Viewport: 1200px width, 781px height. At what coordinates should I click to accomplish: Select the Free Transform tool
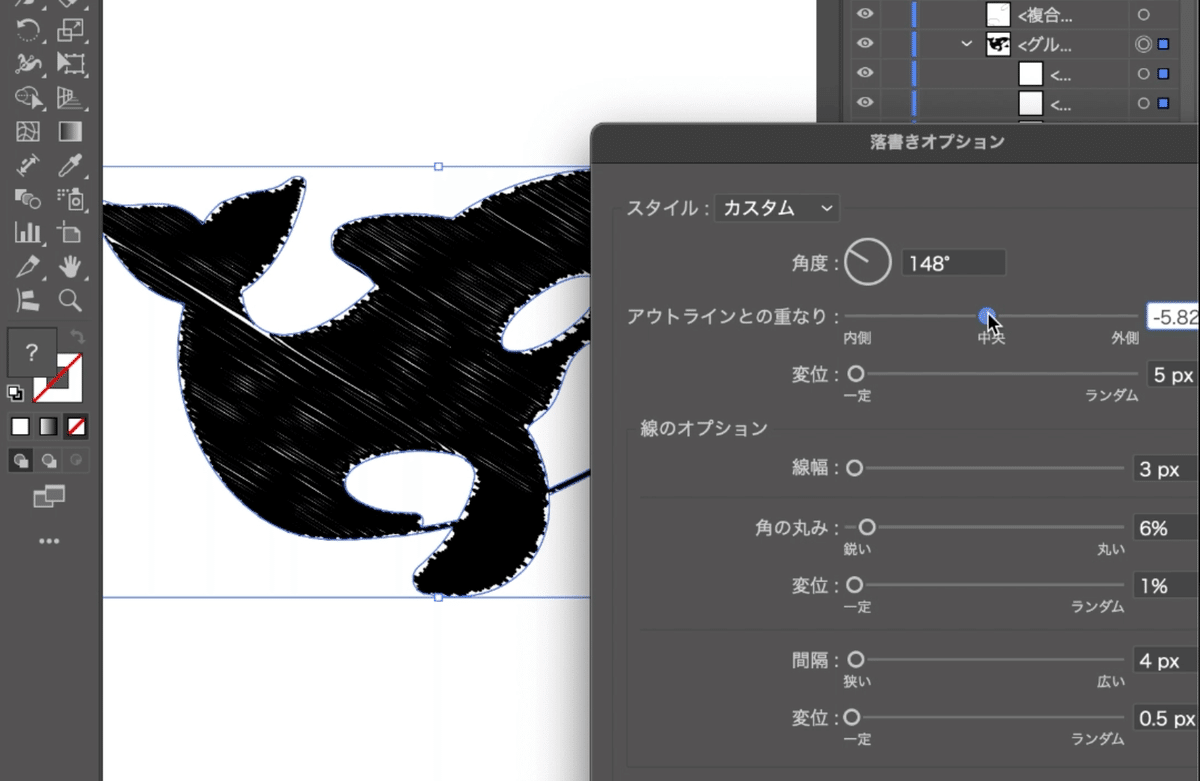[69, 63]
